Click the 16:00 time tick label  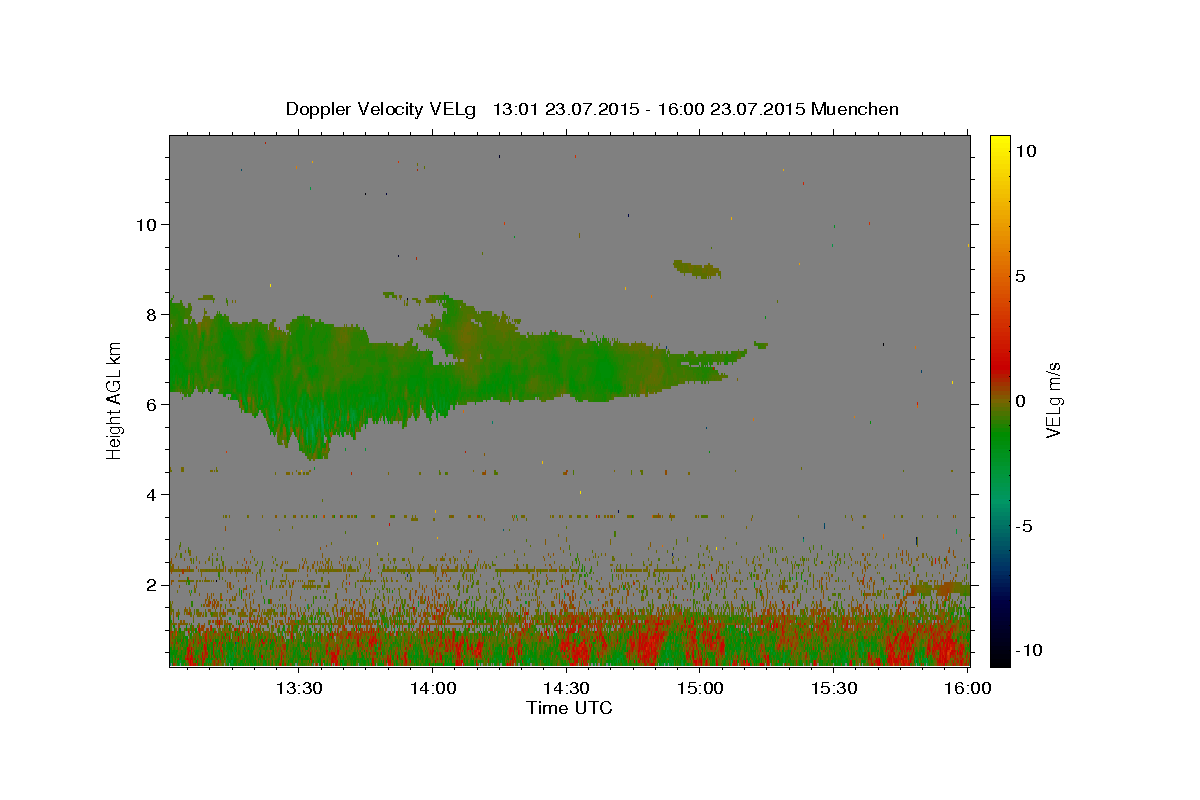click(x=967, y=688)
